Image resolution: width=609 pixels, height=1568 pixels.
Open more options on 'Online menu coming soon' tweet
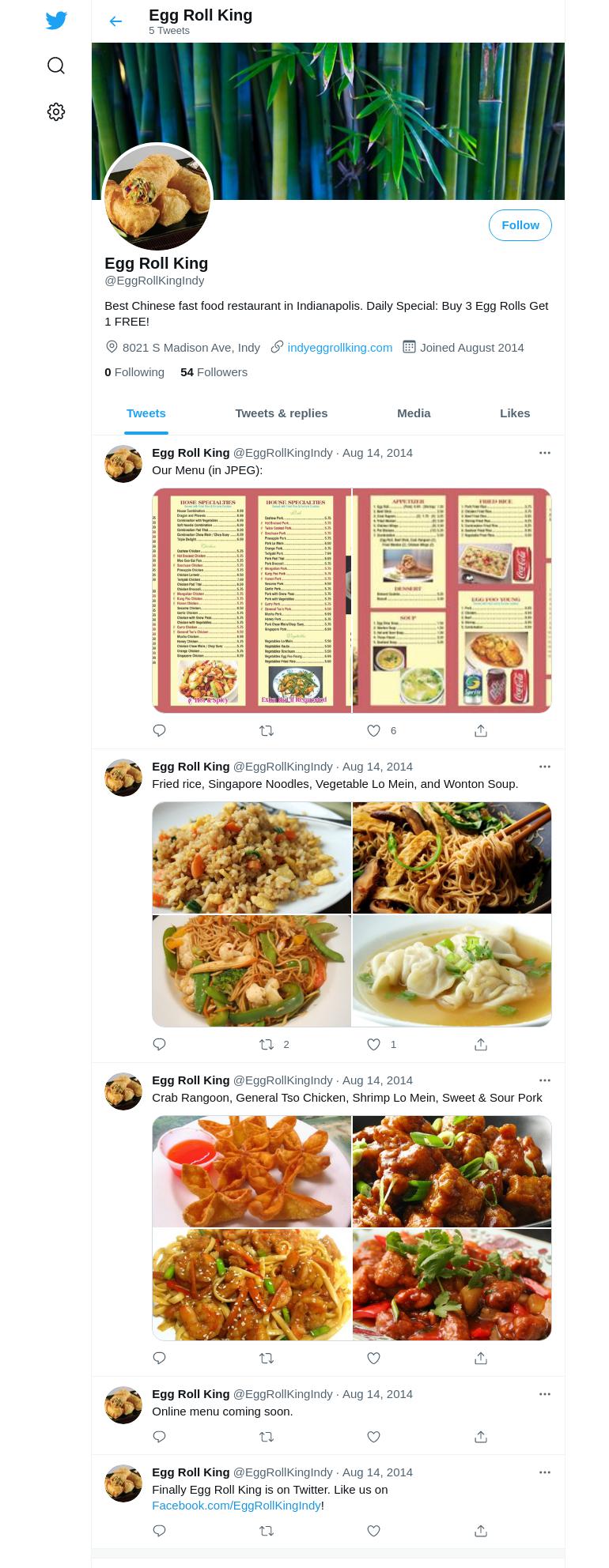[545, 1394]
